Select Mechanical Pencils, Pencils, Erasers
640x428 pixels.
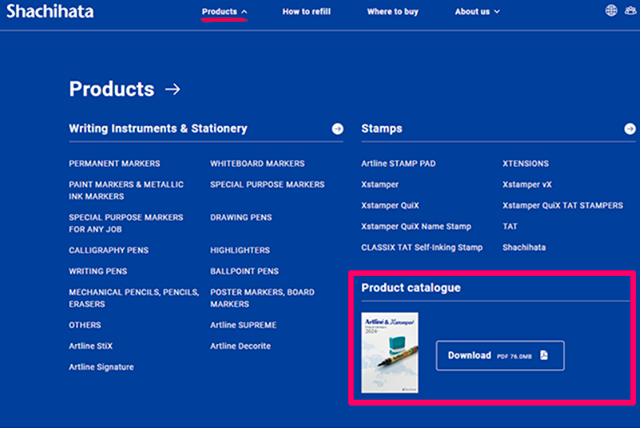[134, 298]
